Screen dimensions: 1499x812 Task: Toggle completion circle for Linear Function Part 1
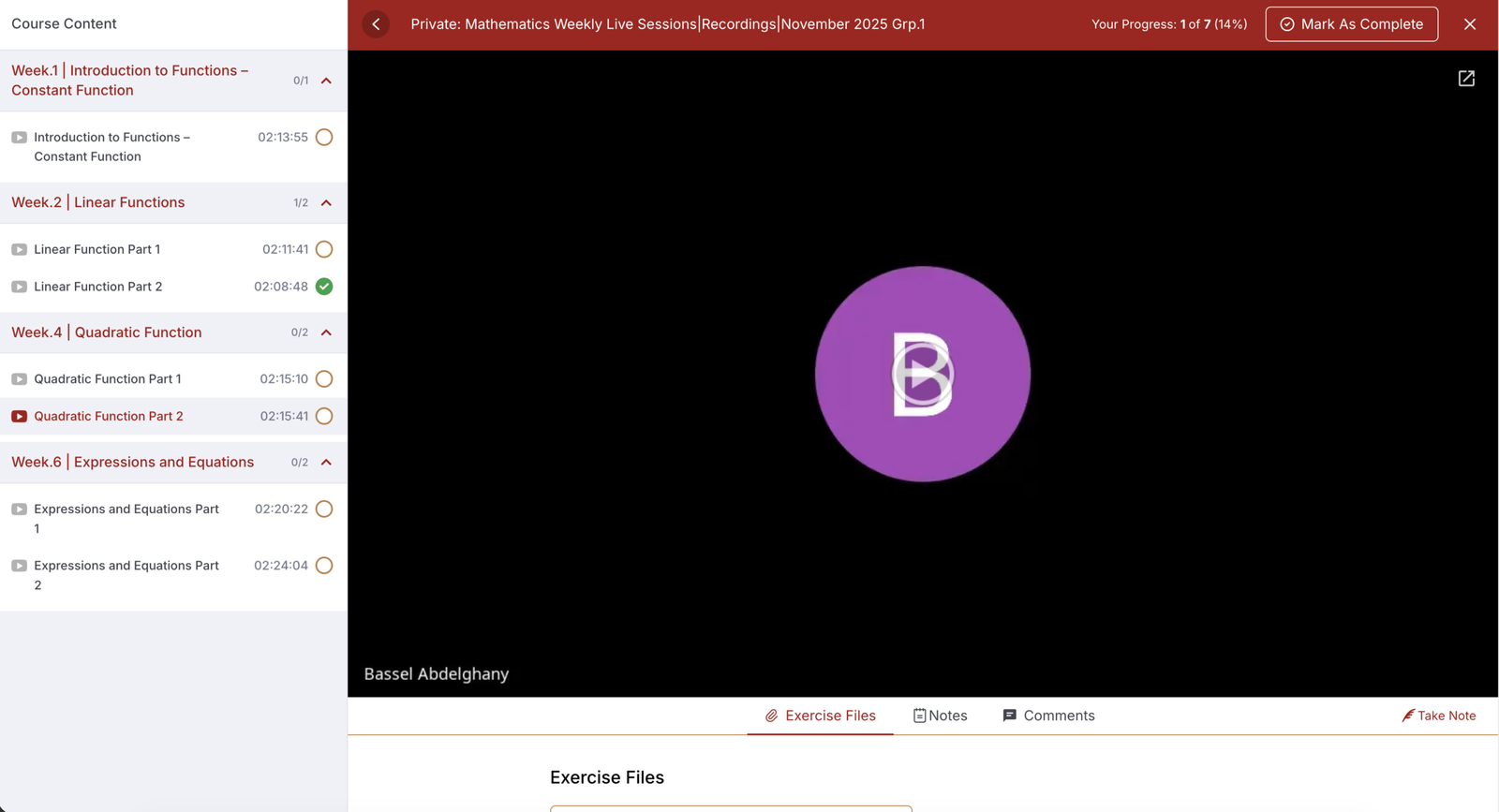(x=324, y=249)
